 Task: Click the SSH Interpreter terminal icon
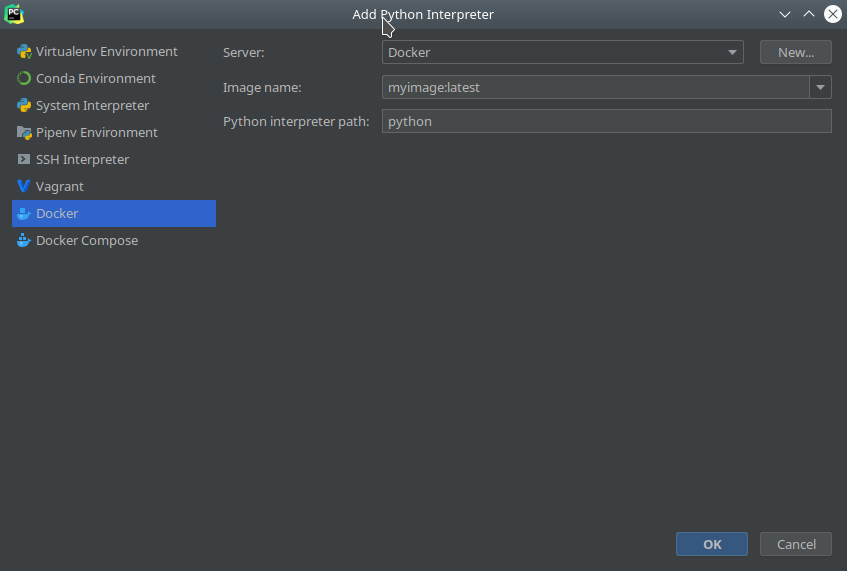pyautogui.click(x=24, y=159)
